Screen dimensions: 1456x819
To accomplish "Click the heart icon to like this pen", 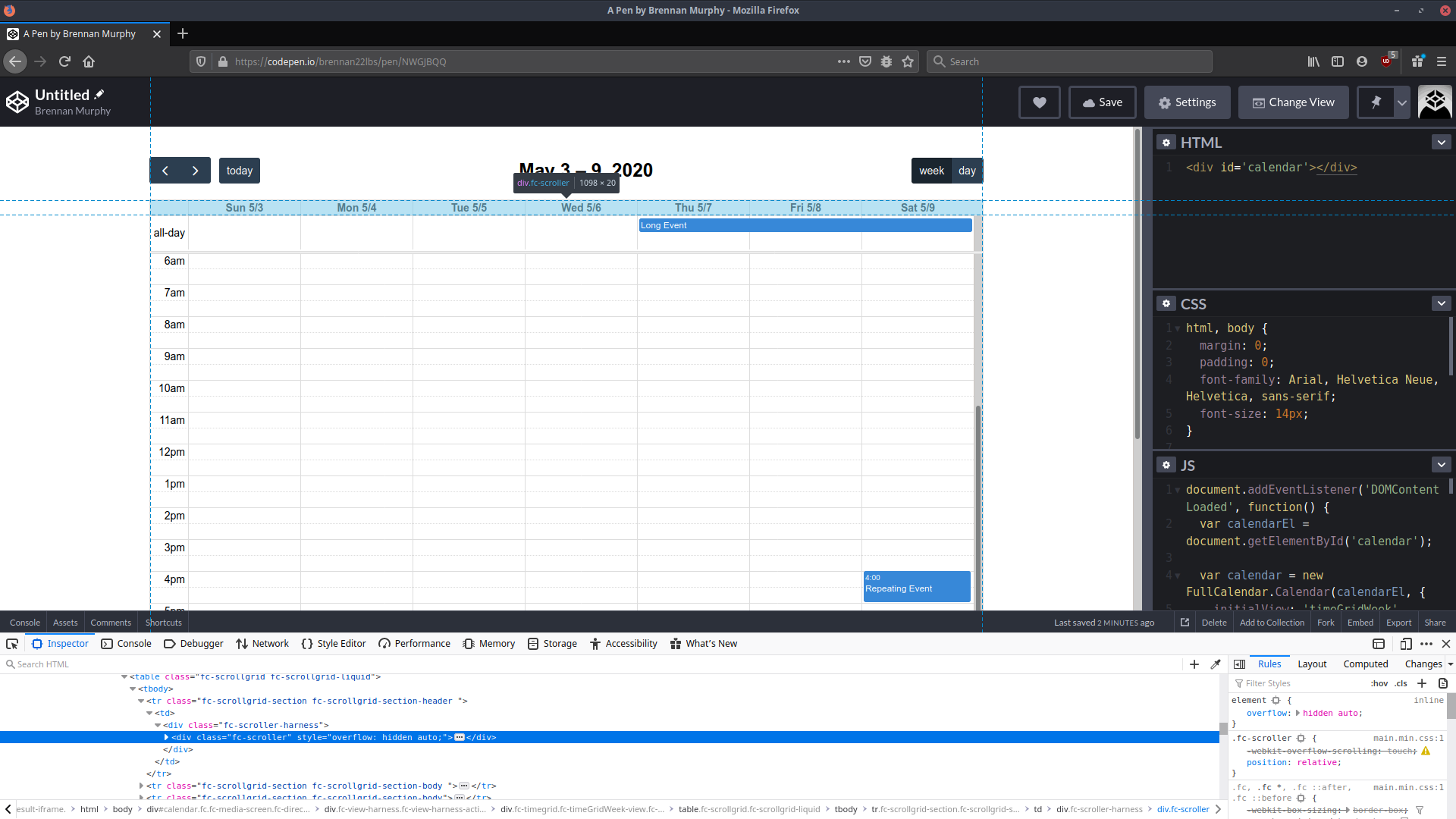I will click(1039, 102).
